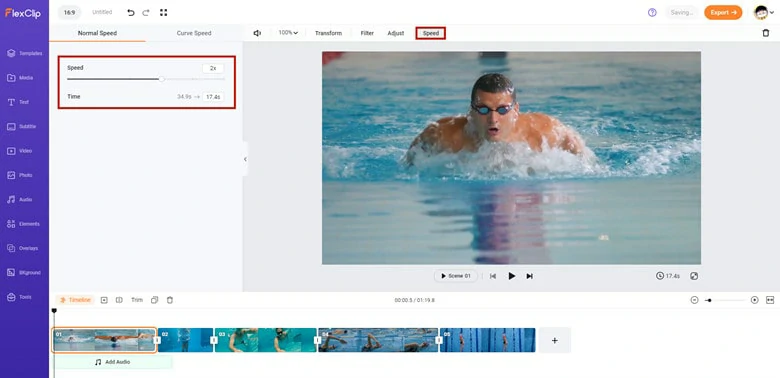Open the 100% volume dropdown

[x=288, y=33]
